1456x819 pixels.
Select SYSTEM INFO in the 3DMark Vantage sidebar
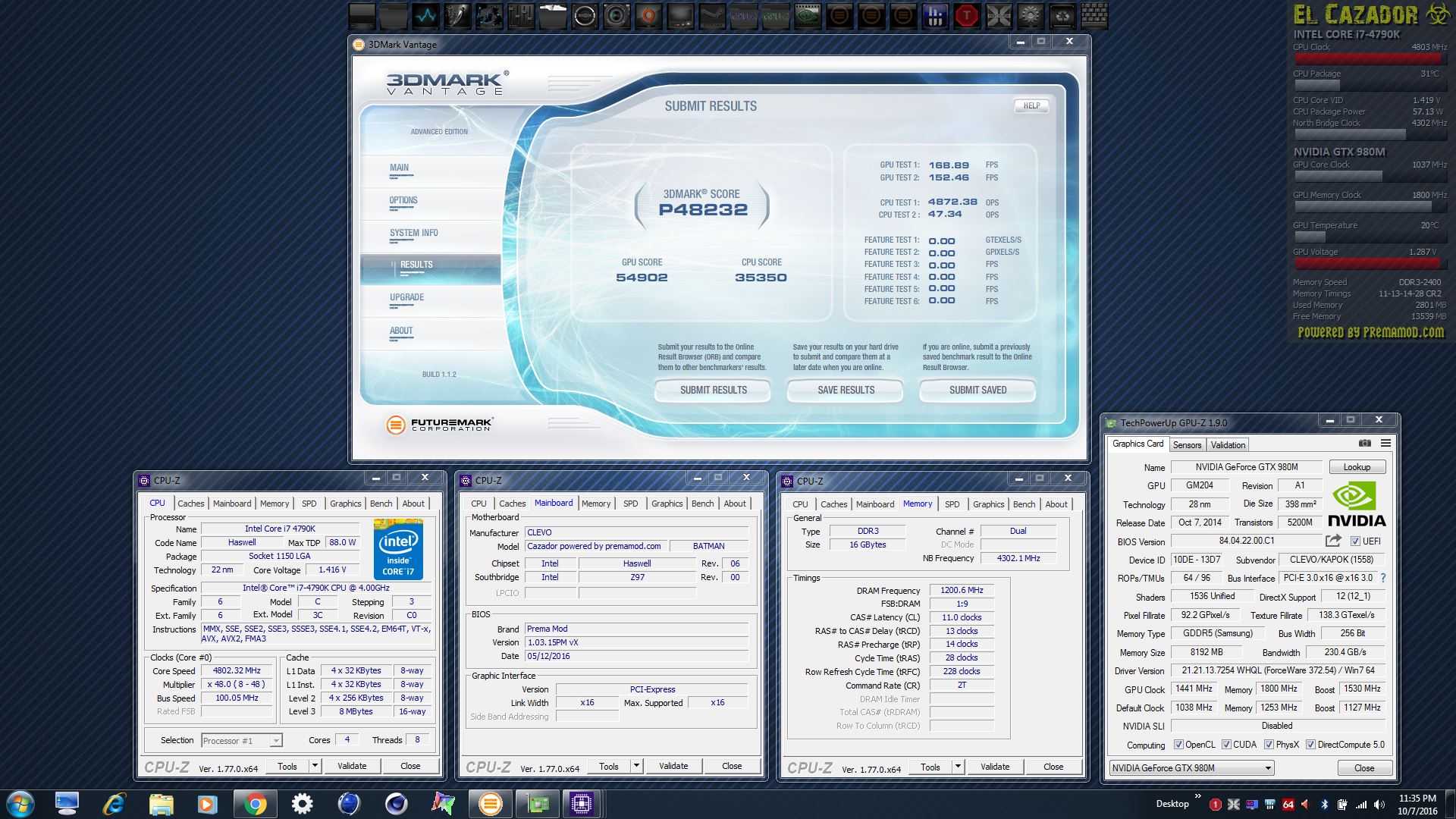pyautogui.click(x=414, y=233)
